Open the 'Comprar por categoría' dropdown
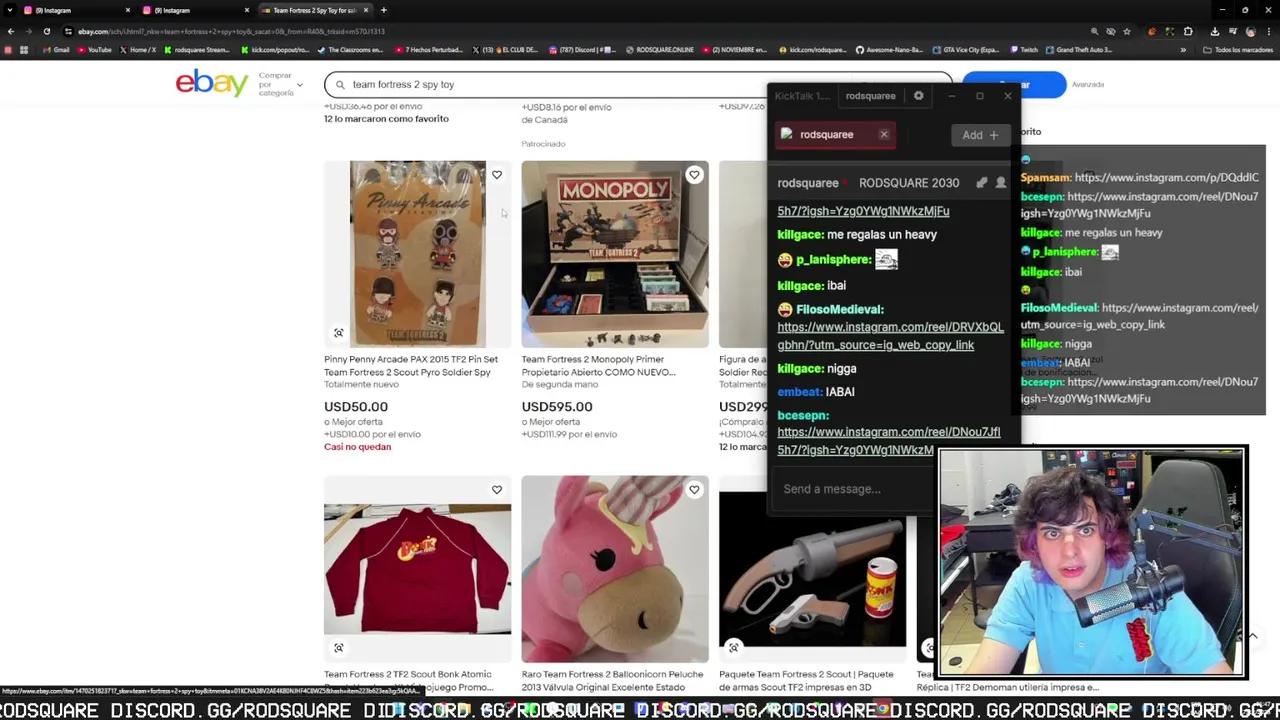Screen dimensions: 1280x720 pos(281,84)
